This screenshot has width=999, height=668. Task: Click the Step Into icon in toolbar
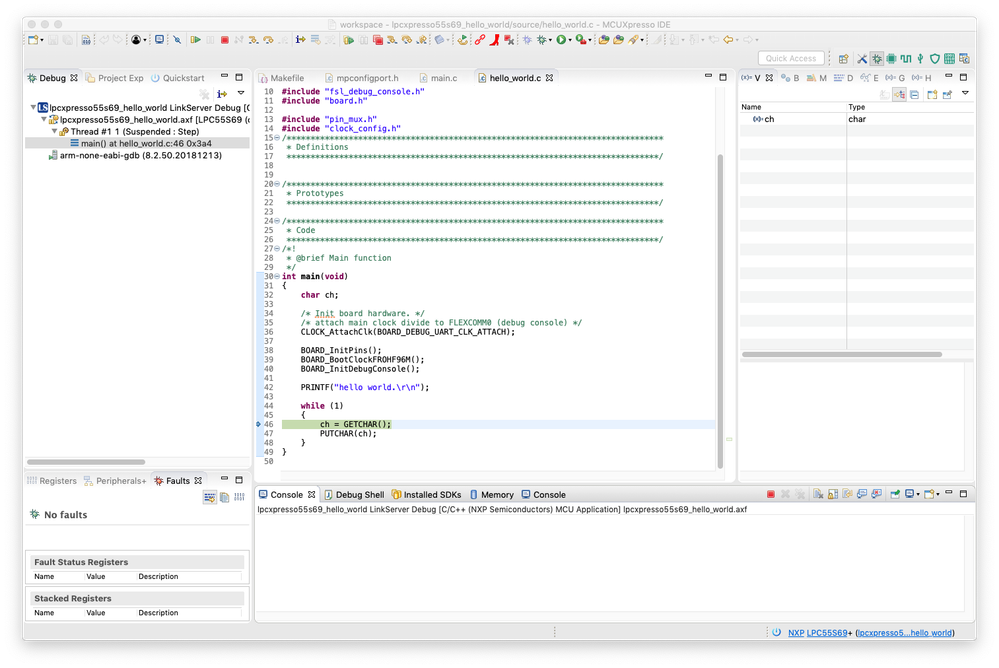coord(253,40)
